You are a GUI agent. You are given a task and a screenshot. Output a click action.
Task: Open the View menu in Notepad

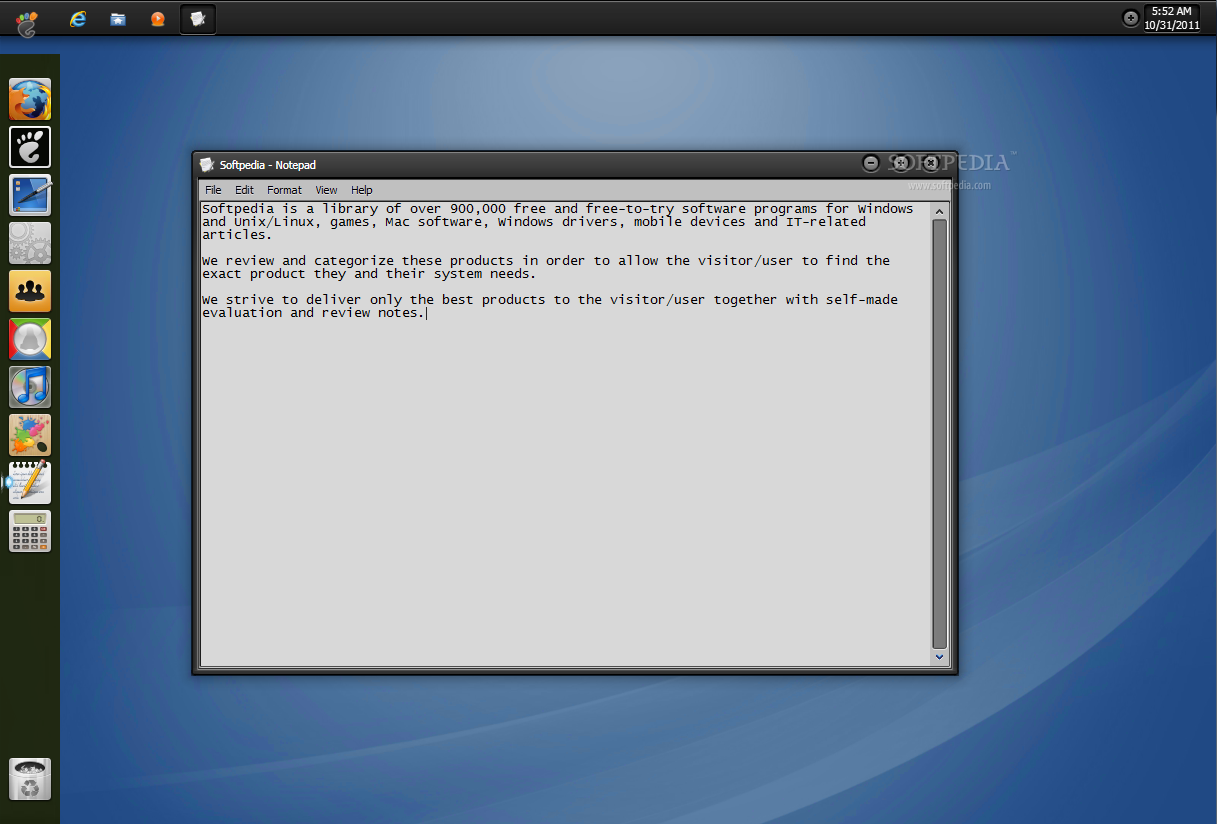click(326, 190)
